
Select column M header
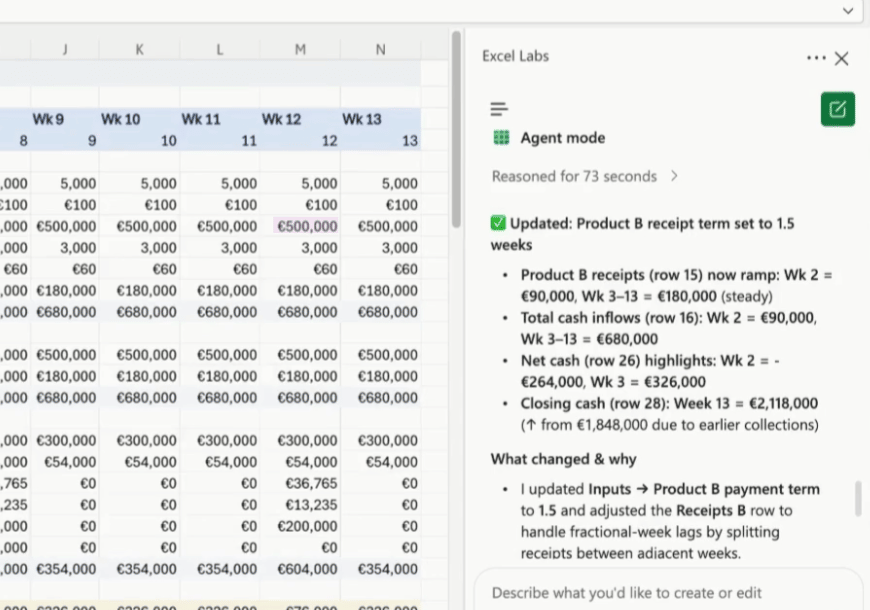[300, 49]
